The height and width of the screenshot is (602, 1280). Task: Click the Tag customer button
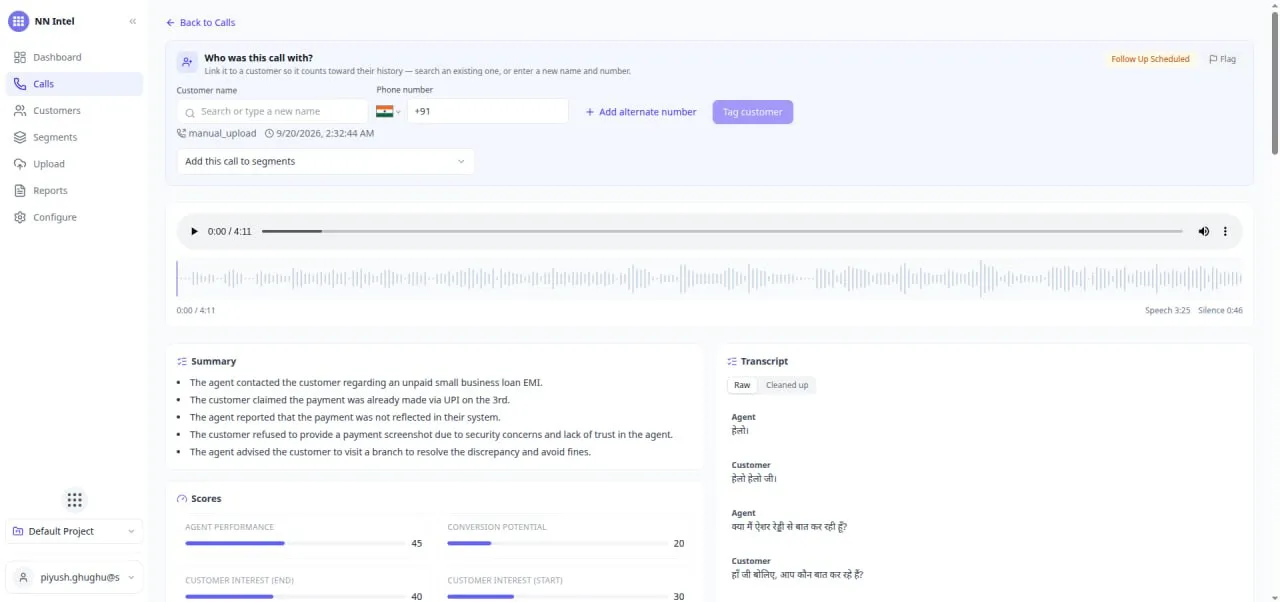point(753,112)
